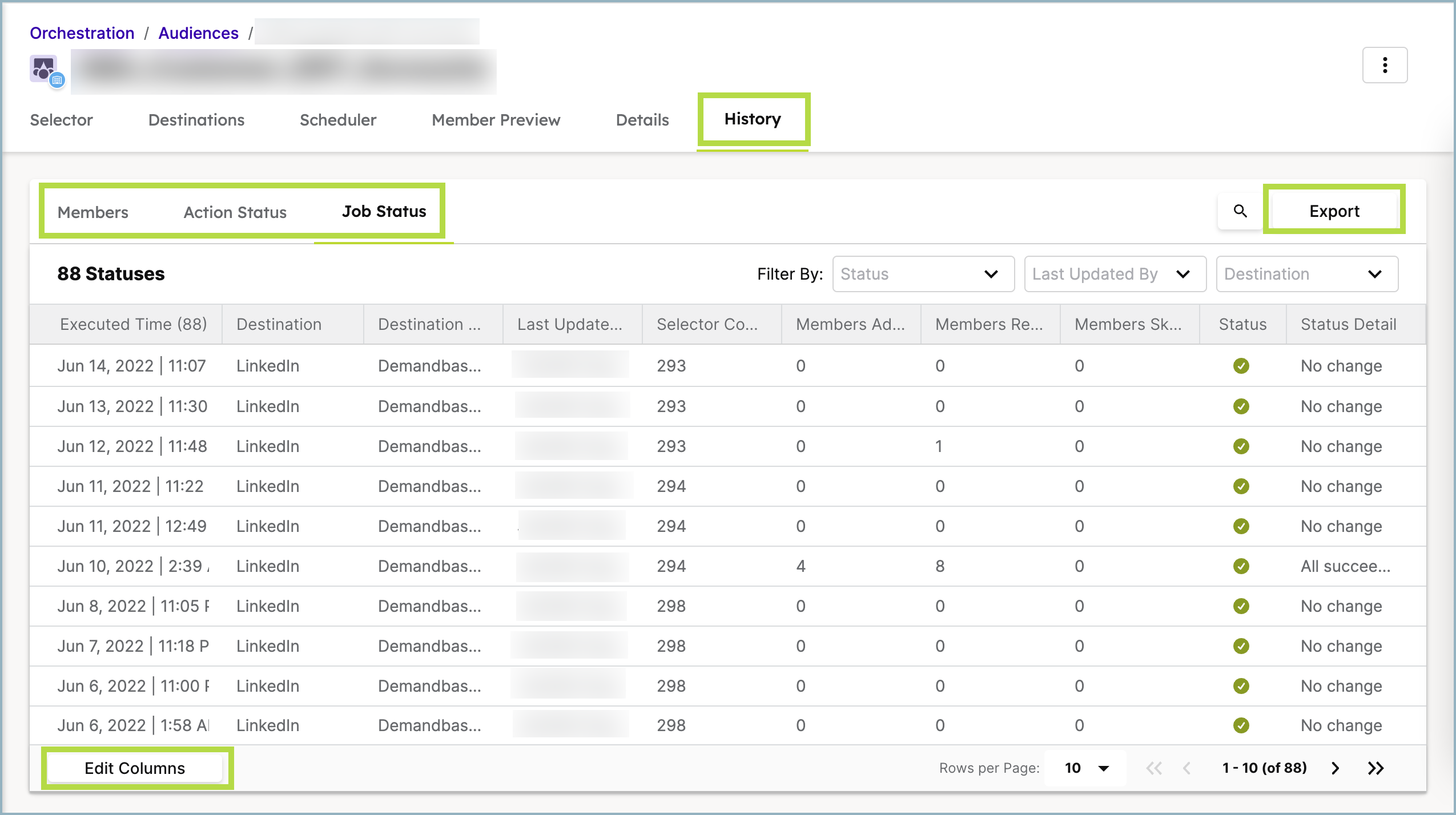Click green status check for Jun 7, 2022
The width and height of the screenshot is (1456, 815).
click(1241, 646)
